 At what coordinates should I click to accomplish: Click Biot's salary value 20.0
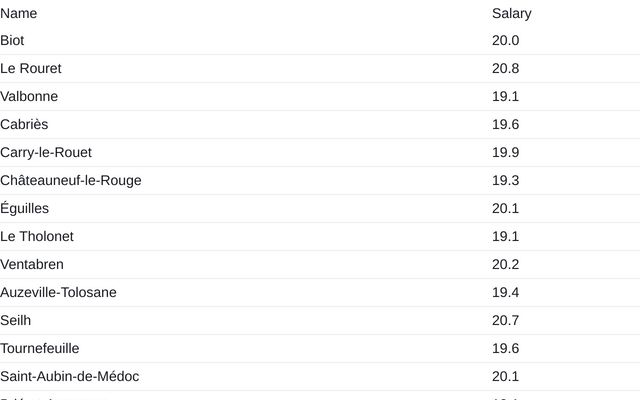(505, 40)
